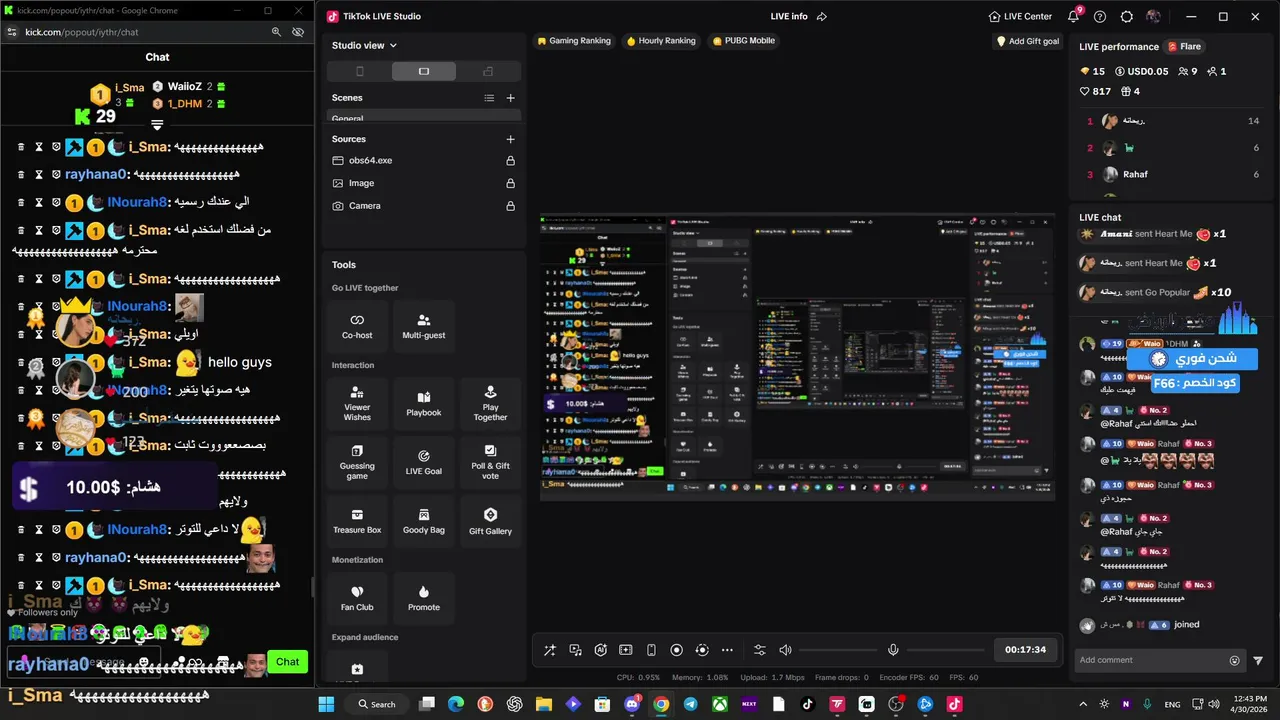The image size is (1280, 720).
Task: Open the Fan Club tool
Action: tap(357, 598)
